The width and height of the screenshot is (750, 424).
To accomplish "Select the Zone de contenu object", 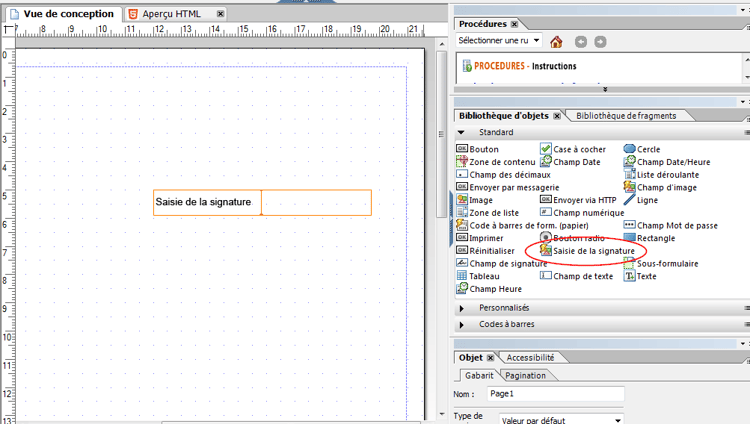I will tap(496, 162).
